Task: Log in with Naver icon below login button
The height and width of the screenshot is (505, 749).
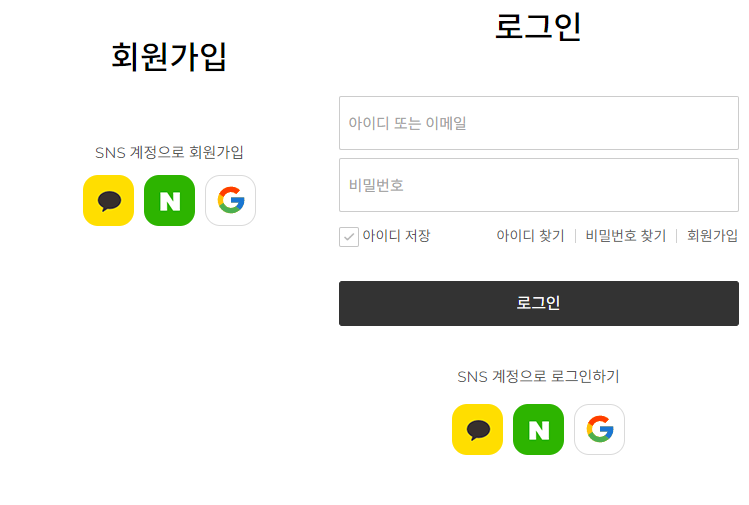Action: (538, 430)
